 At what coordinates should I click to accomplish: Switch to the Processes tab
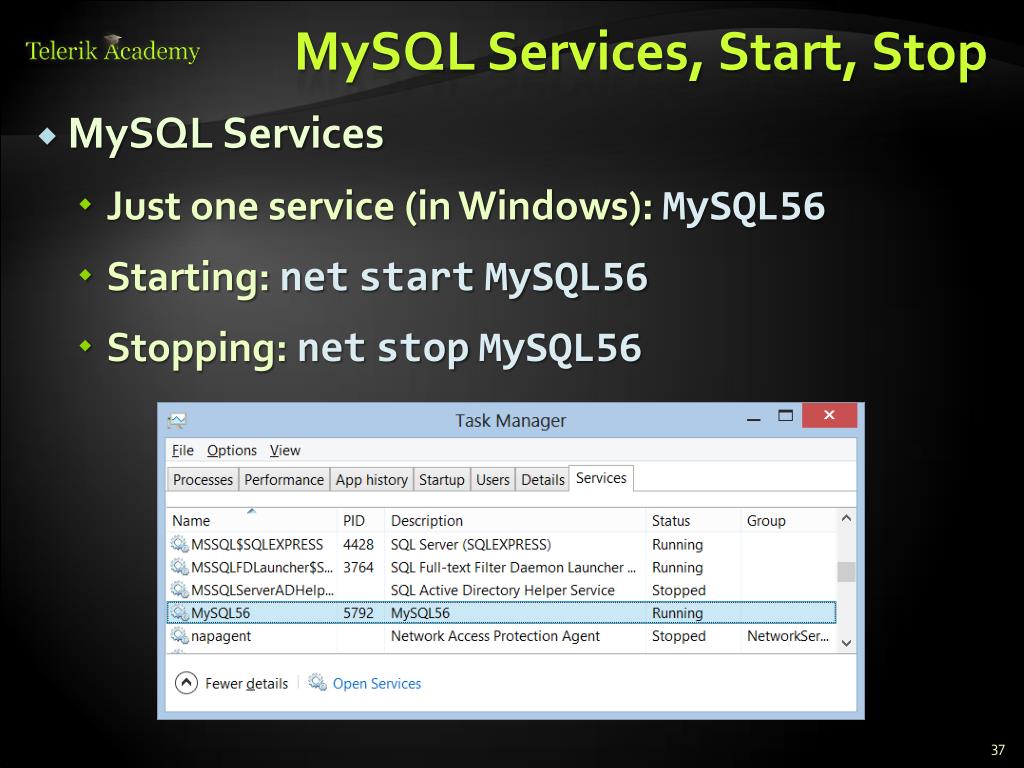coord(202,479)
